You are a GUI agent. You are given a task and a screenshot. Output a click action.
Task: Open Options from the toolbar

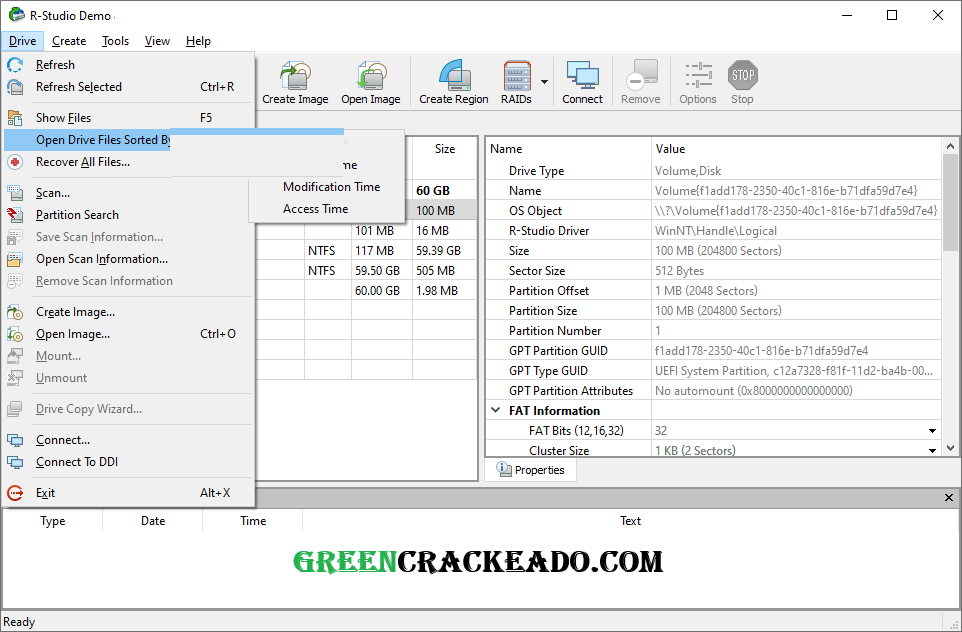point(697,80)
